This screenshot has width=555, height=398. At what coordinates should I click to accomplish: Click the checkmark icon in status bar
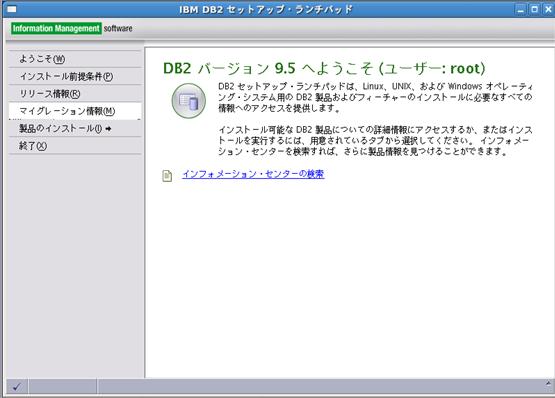point(16,387)
